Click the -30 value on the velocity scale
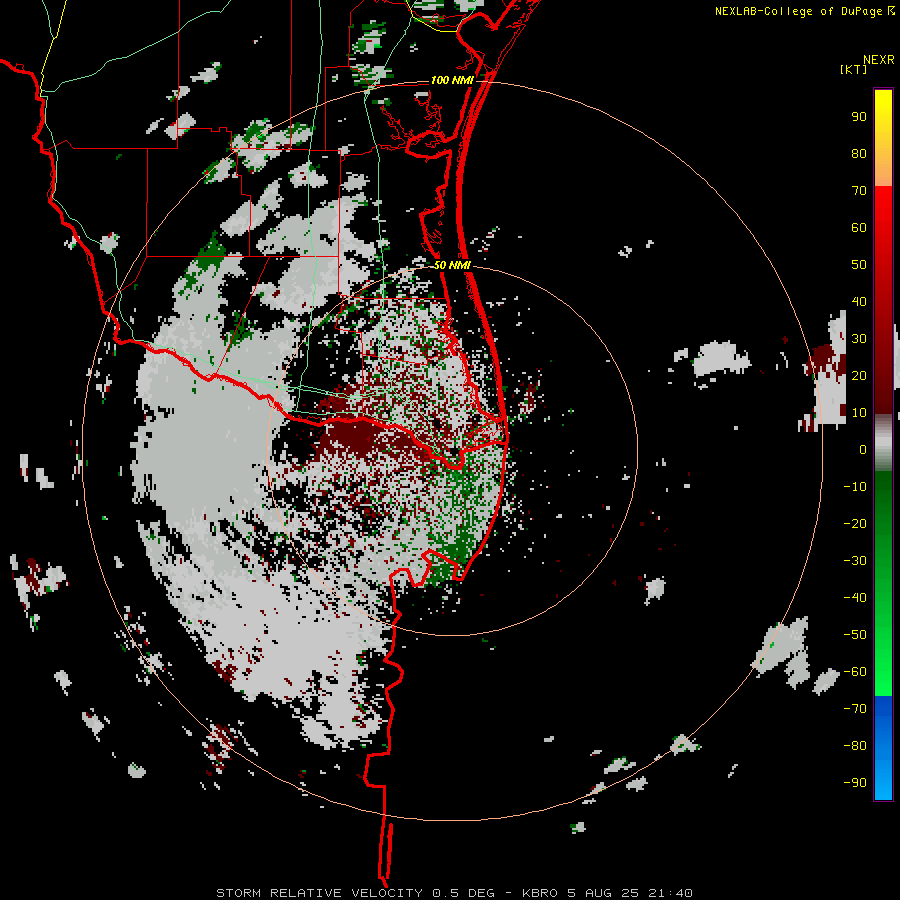 pyautogui.click(x=855, y=561)
